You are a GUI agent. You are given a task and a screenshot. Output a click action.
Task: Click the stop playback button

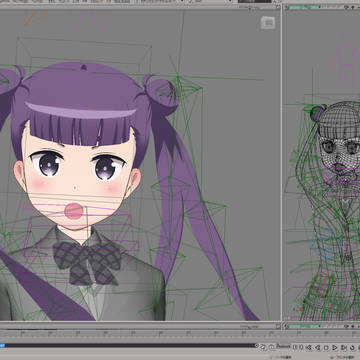tap(326, 347)
